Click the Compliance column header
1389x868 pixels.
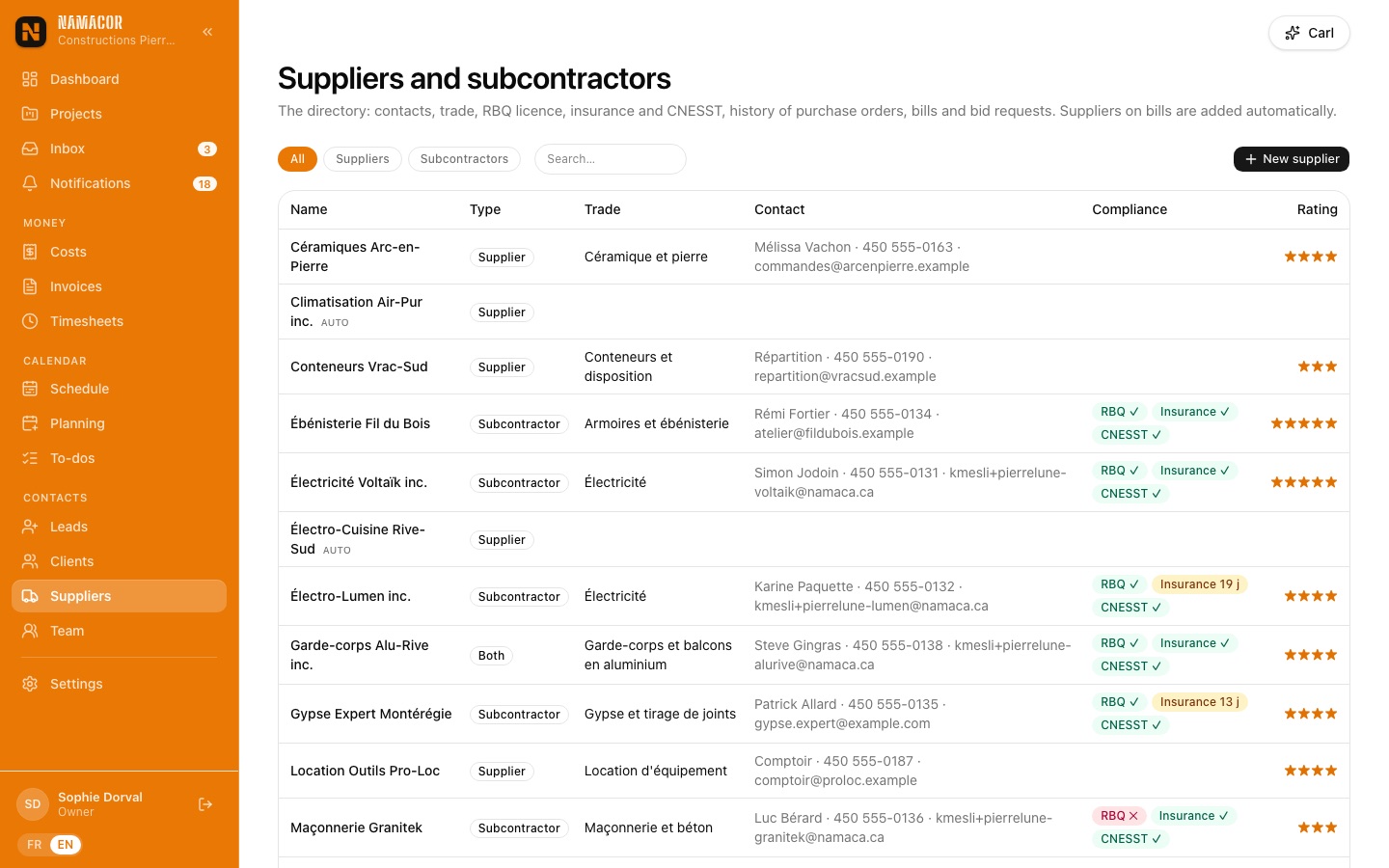[x=1130, y=209]
